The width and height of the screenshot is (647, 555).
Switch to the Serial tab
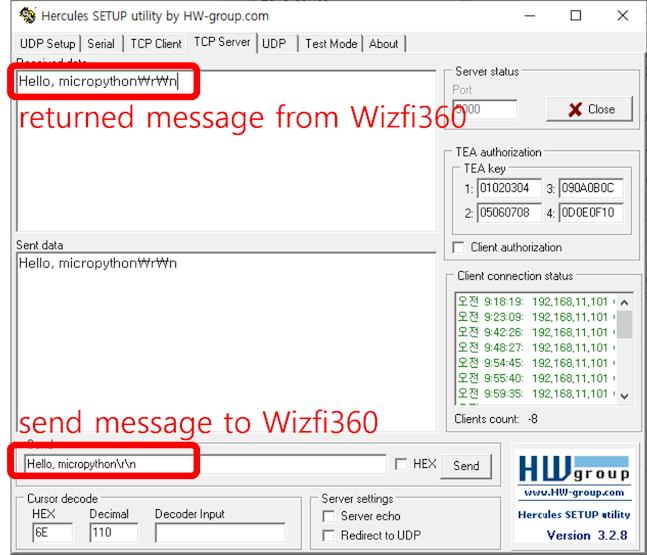[101, 44]
